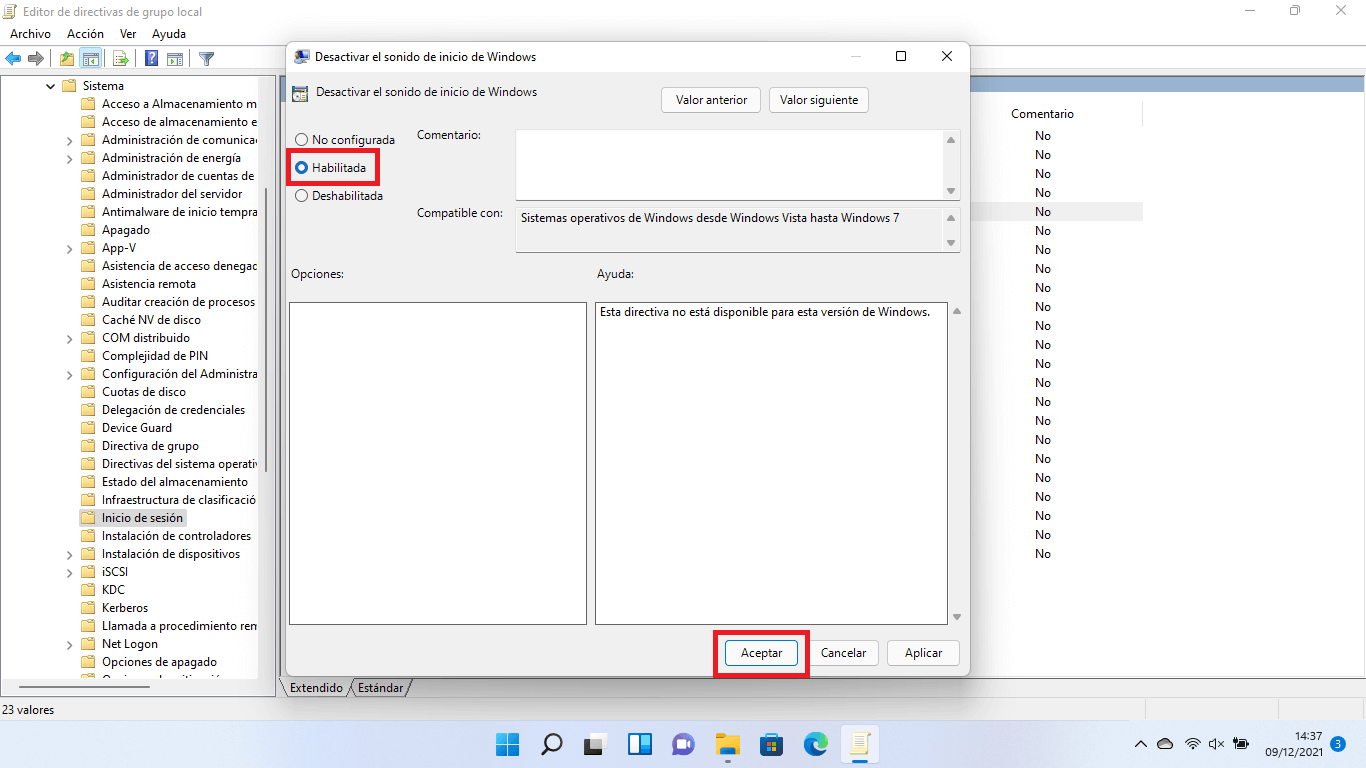1366x768 pixels.
Task: Click the muted volume tray icon
Action: click(x=1216, y=744)
